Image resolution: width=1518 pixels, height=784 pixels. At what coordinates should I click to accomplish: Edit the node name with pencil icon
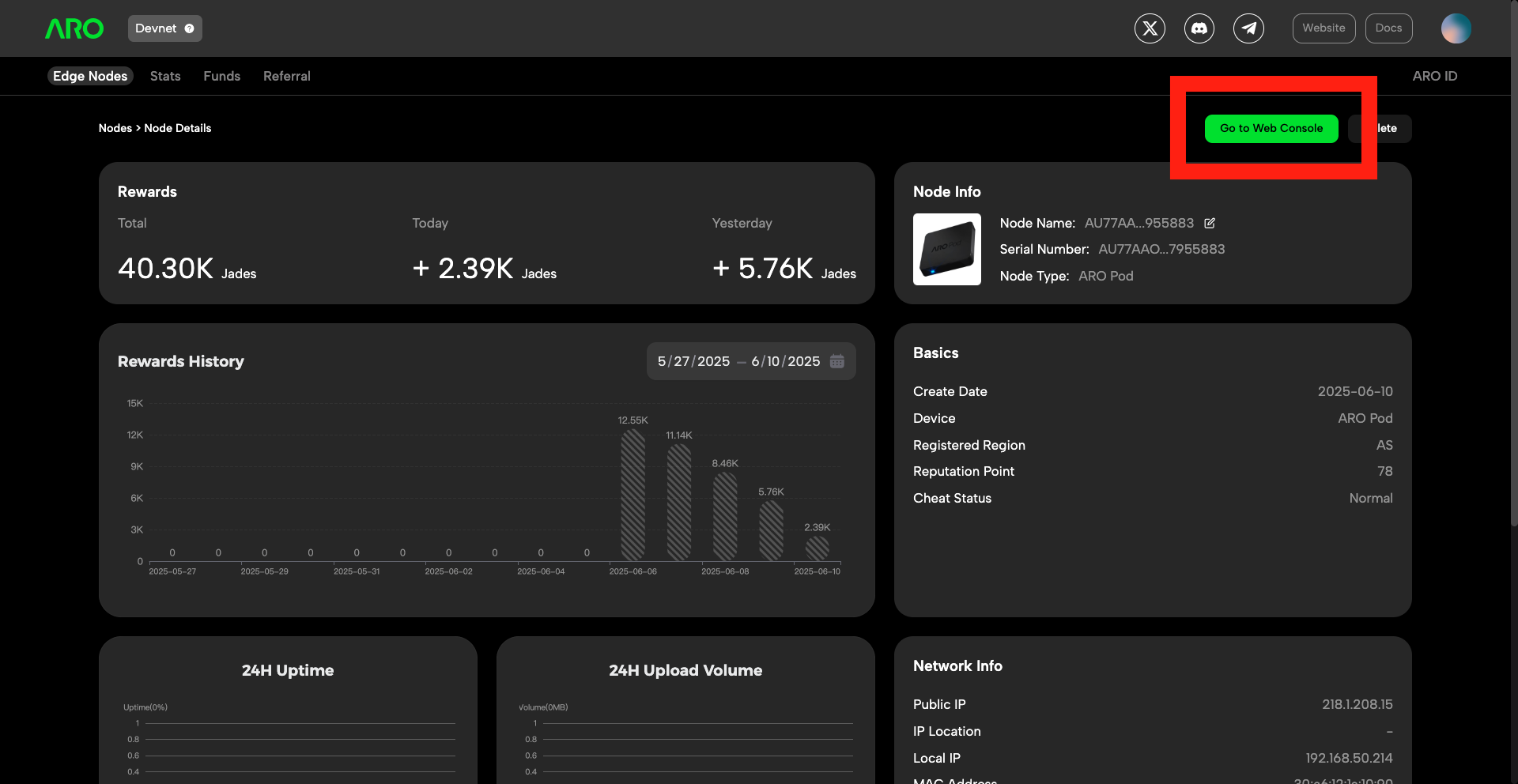click(x=1210, y=223)
